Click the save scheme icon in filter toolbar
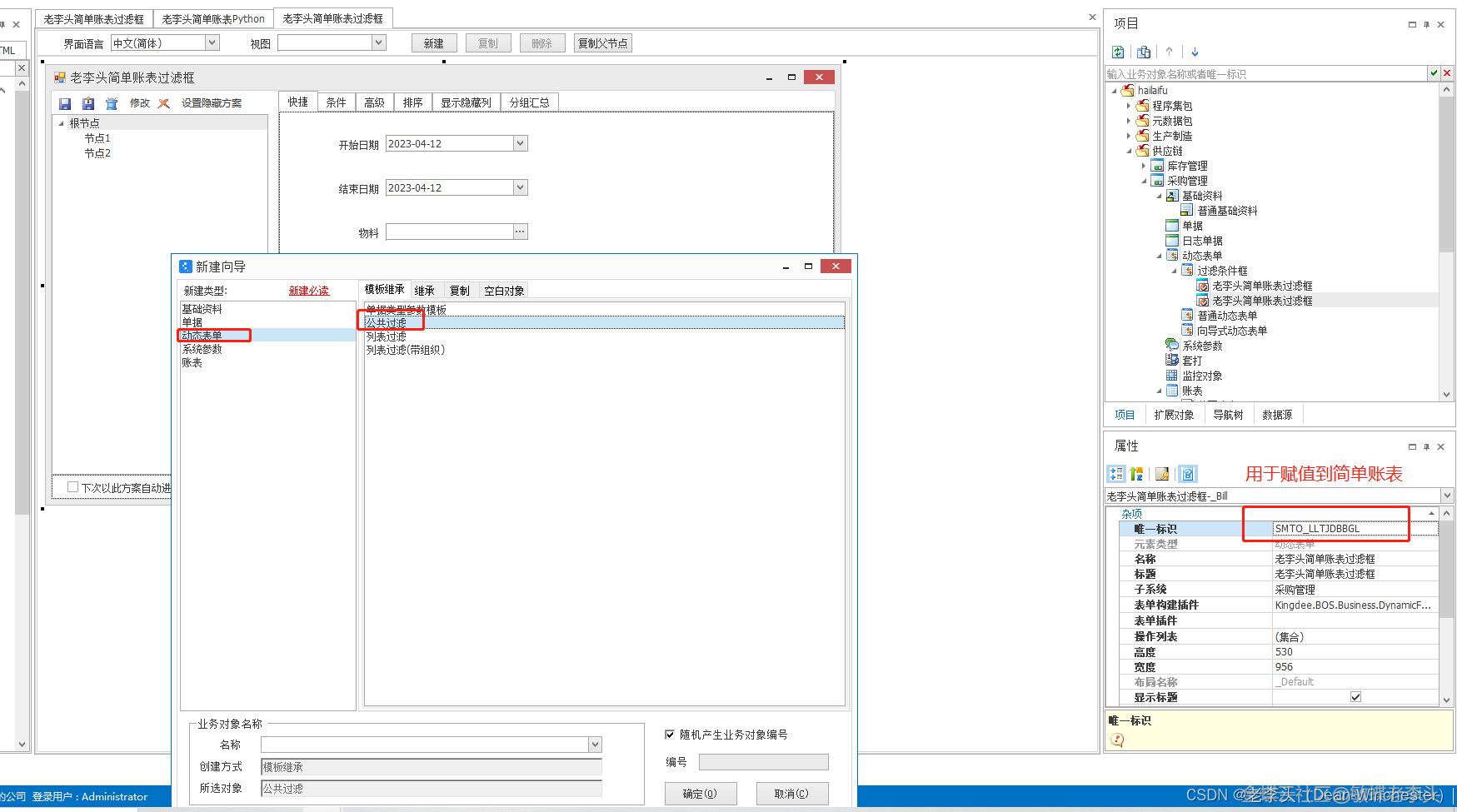1457x812 pixels. pos(65,104)
